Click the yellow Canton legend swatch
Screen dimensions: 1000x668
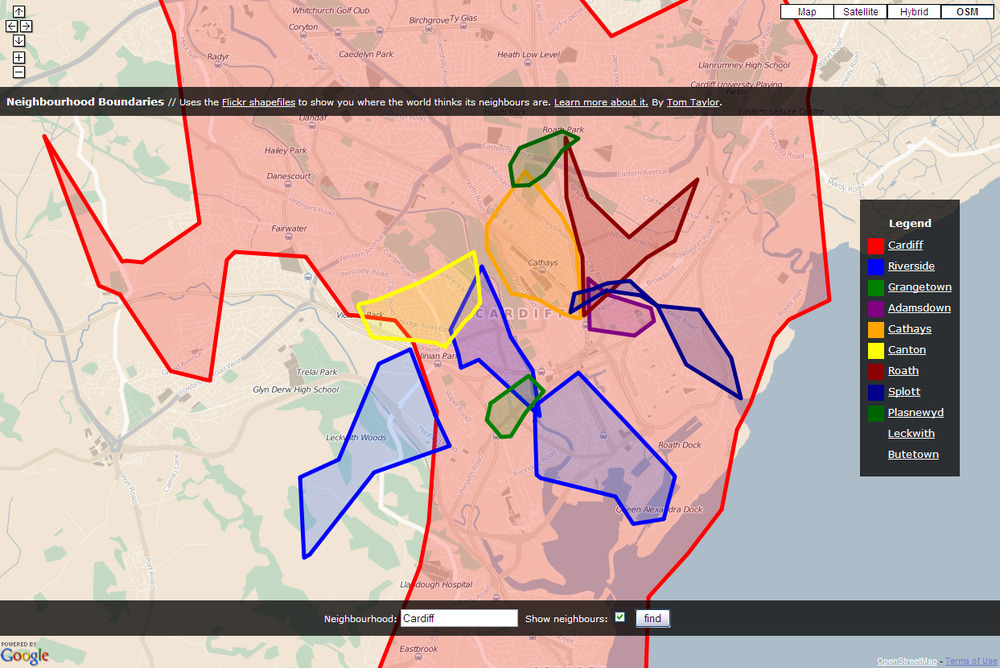[875, 350]
